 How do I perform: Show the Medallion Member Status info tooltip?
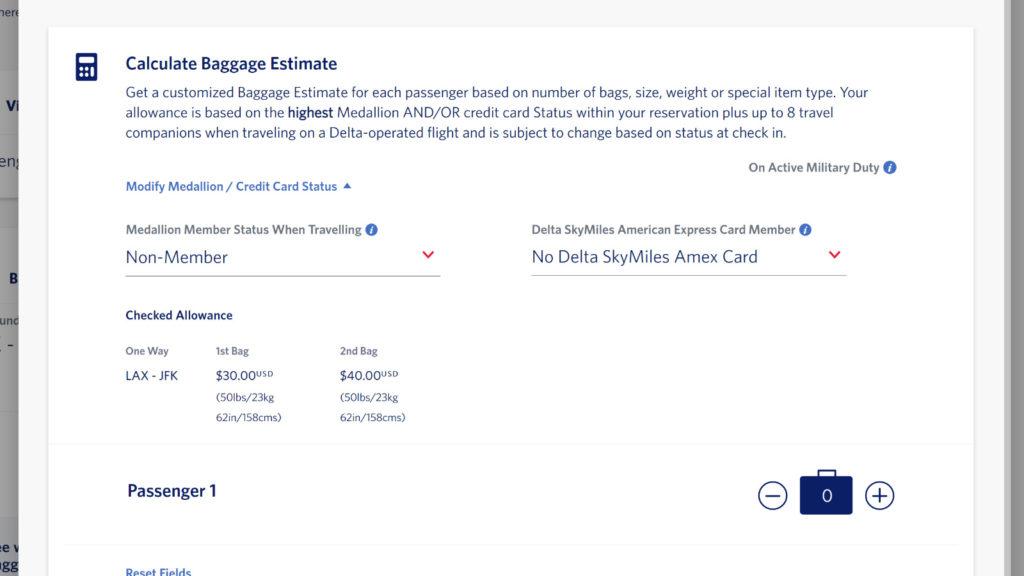[x=372, y=230]
